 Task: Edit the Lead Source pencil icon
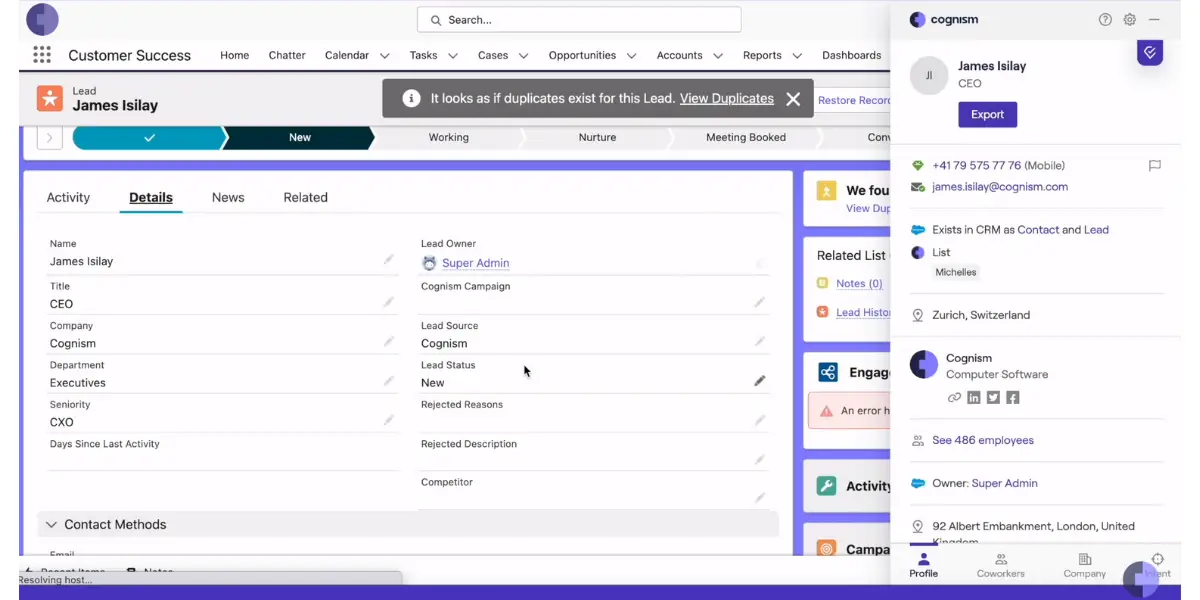(760, 342)
